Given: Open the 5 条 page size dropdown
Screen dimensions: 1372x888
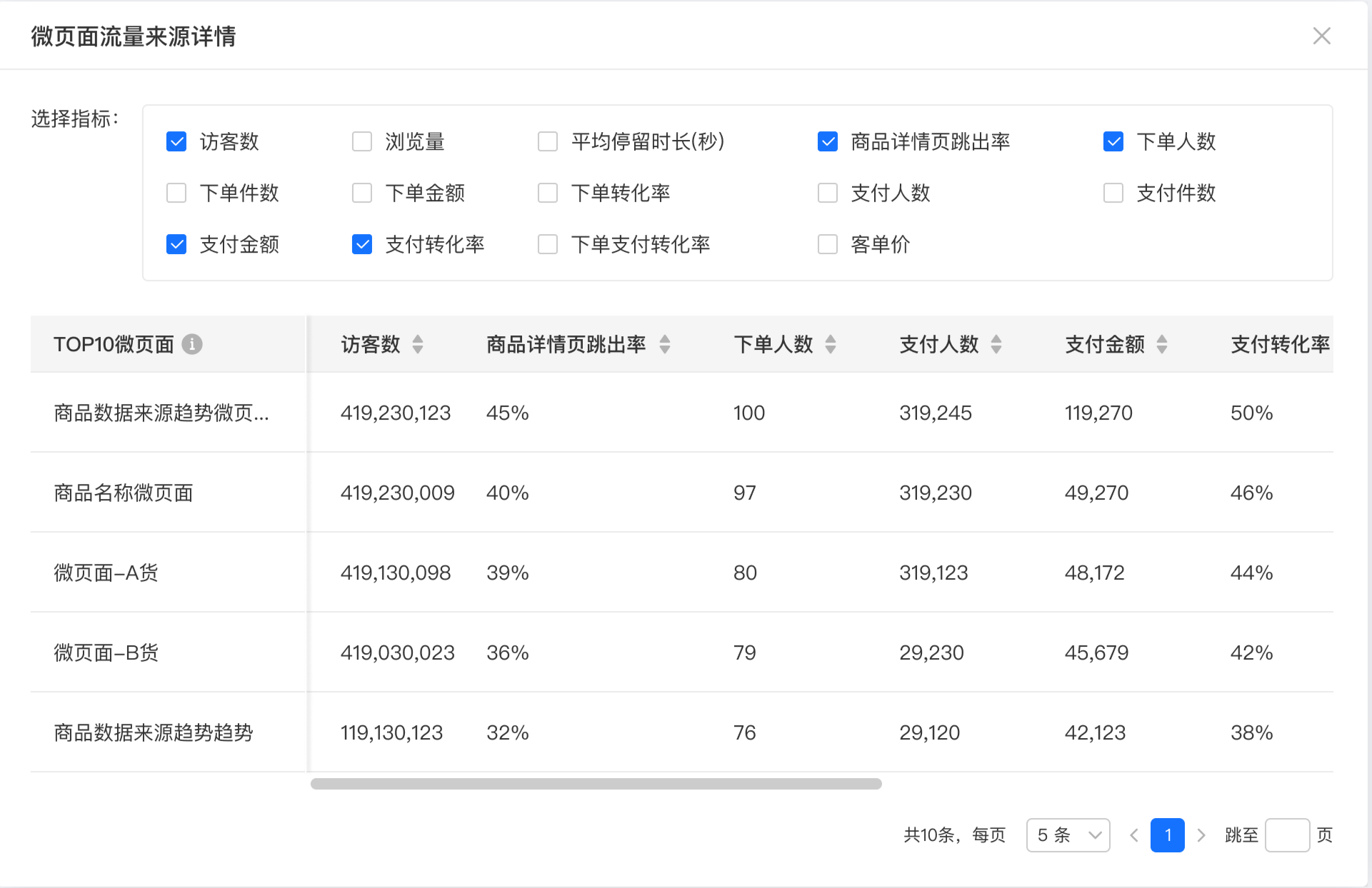Looking at the screenshot, I should (x=1068, y=835).
